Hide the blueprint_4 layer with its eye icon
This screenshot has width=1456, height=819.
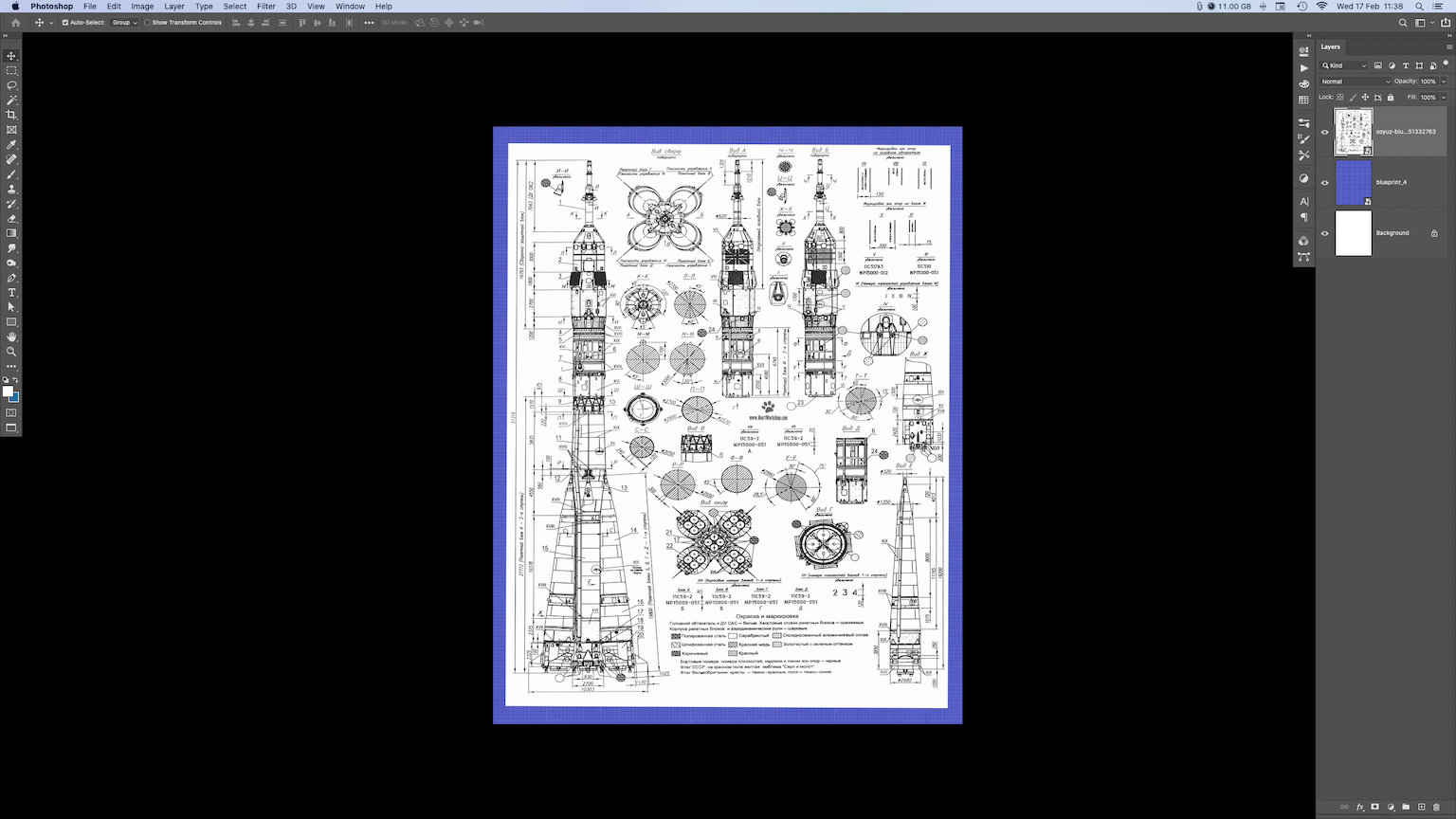coord(1325,183)
